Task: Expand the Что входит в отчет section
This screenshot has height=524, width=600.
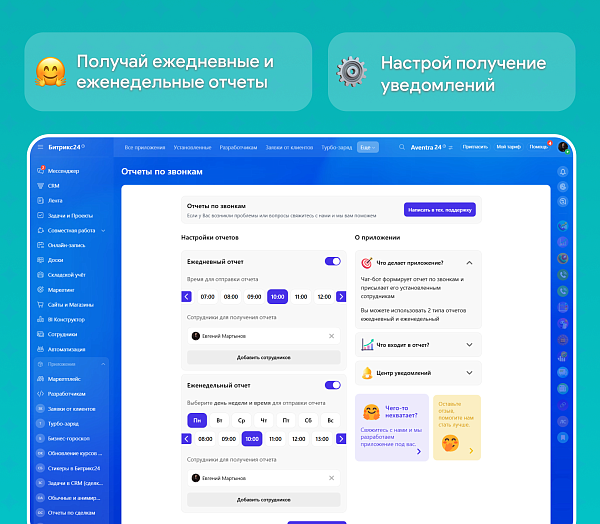Action: 470,345
